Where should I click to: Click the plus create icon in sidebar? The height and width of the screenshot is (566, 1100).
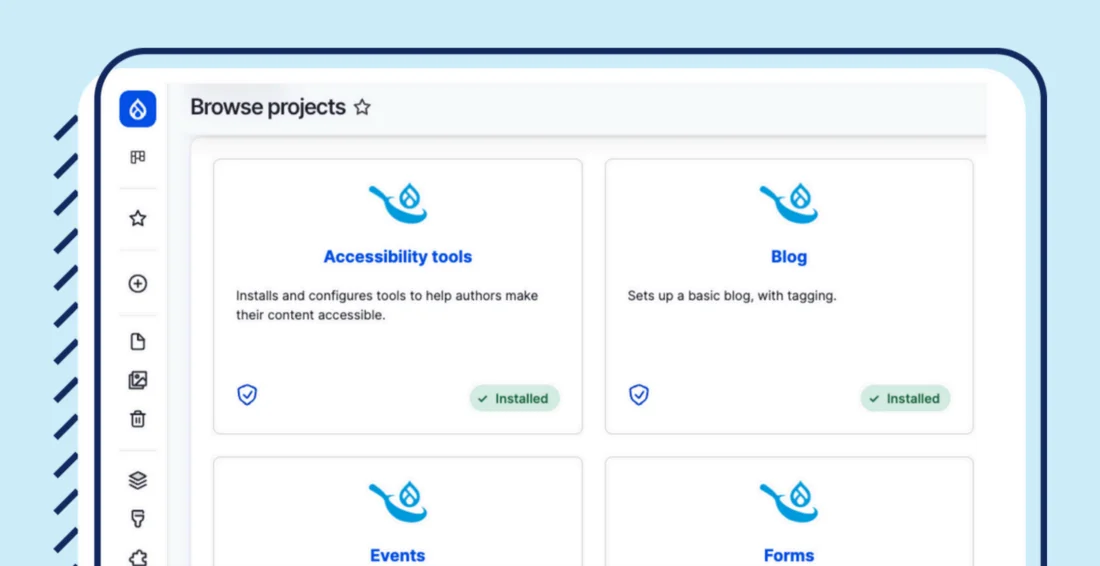click(x=138, y=283)
